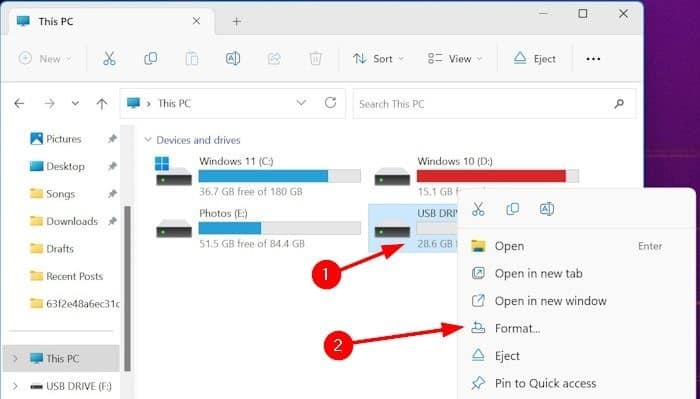This screenshot has width=700, height=399.
Task: Unpin Pictures using its pin icon
Action: (x=112, y=139)
